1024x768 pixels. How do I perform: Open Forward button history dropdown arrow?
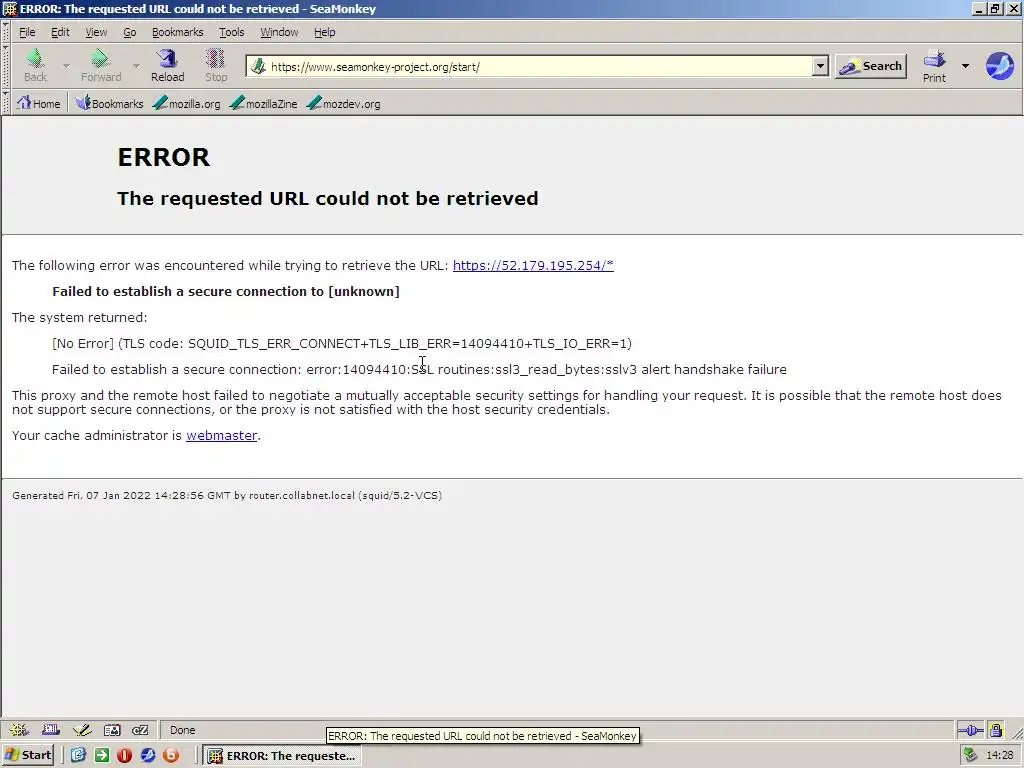(x=136, y=66)
